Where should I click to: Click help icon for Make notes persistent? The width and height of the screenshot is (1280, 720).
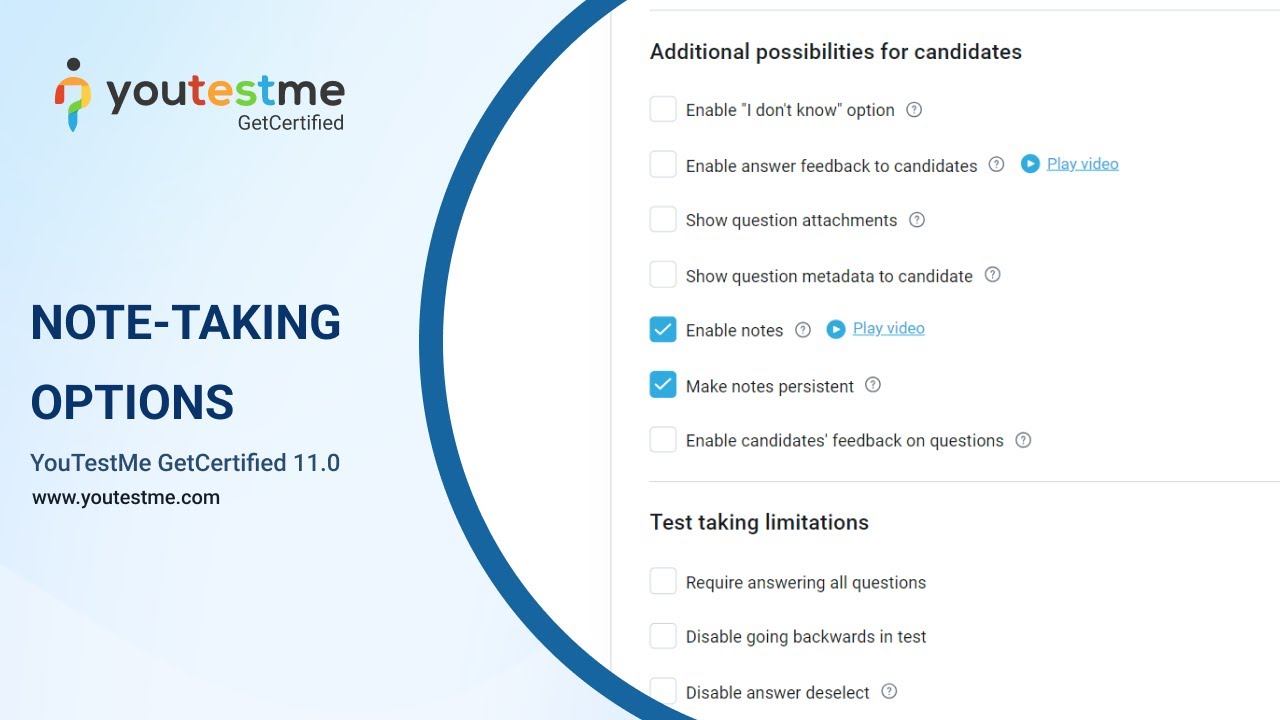(x=873, y=385)
